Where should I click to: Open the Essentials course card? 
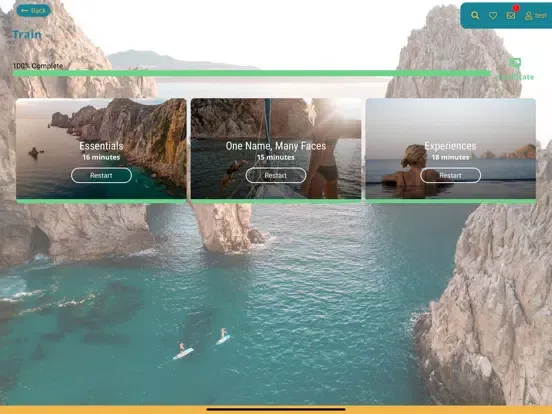coord(101,150)
